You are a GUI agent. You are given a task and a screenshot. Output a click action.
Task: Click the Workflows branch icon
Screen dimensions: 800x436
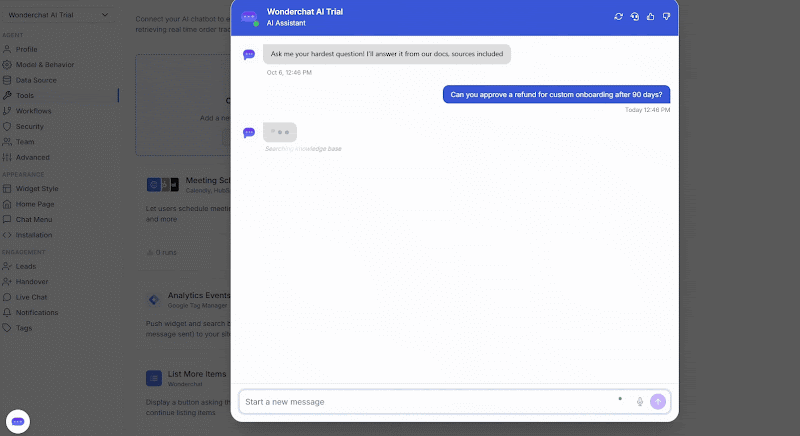(7, 111)
